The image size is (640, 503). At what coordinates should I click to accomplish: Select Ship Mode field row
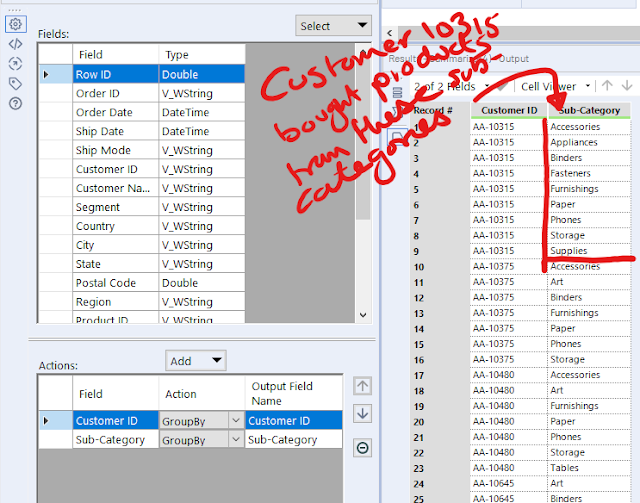tap(142, 150)
